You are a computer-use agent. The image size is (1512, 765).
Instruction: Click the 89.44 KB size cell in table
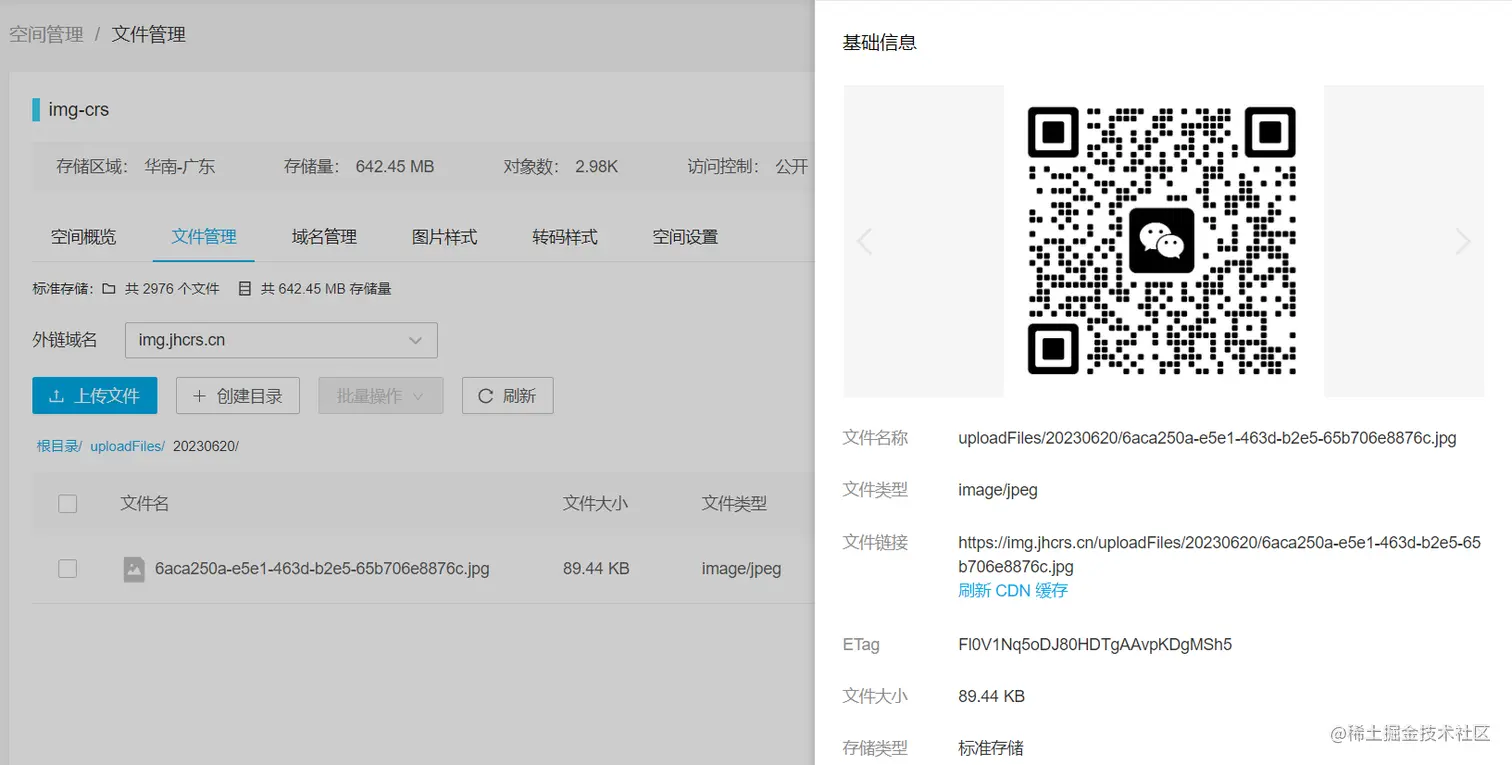(596, 569)
